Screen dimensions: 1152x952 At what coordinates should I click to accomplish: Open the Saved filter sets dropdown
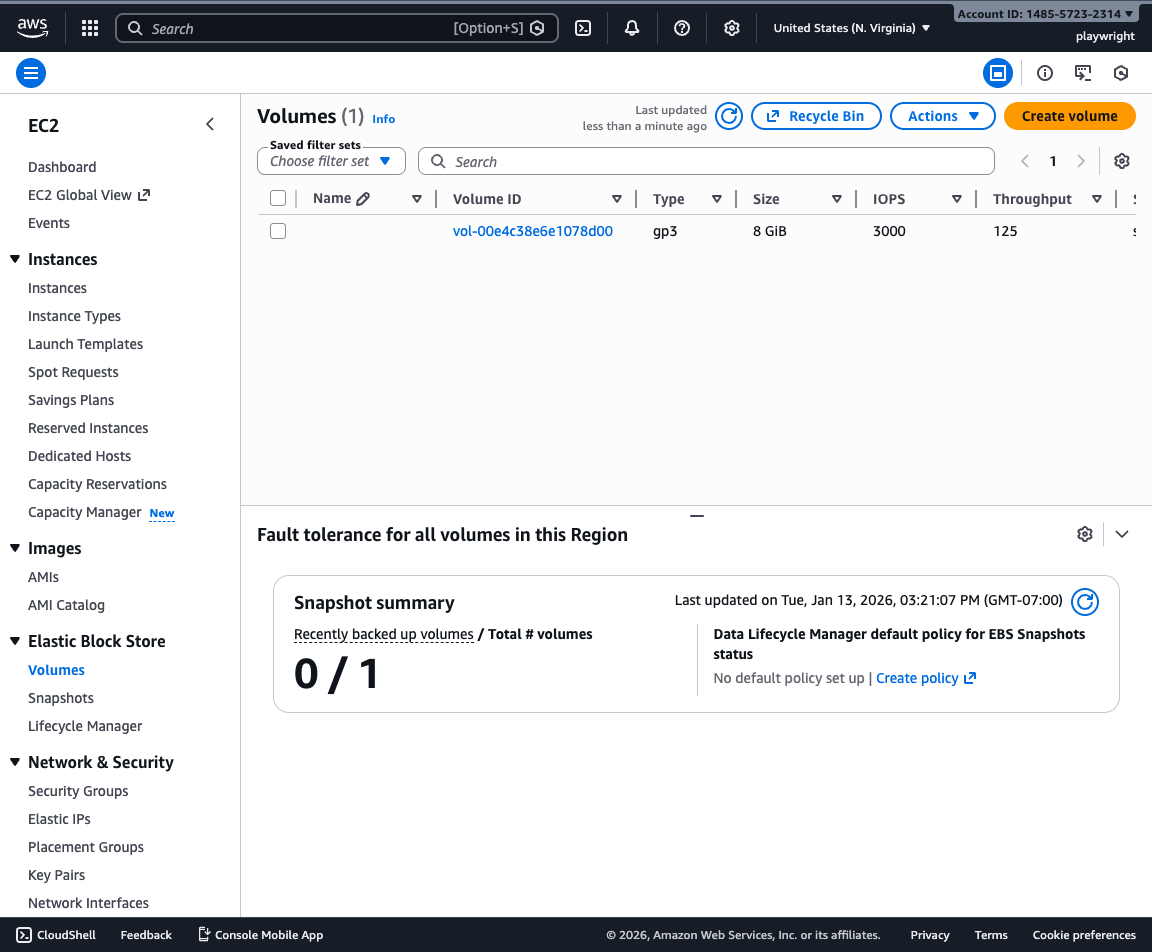(331, 161)
